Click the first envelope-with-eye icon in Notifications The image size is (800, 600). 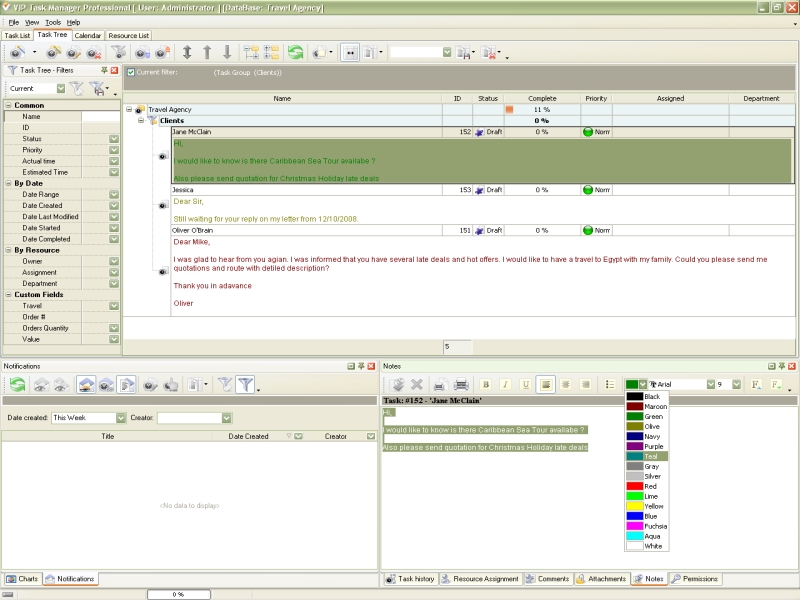click(41, 384)
